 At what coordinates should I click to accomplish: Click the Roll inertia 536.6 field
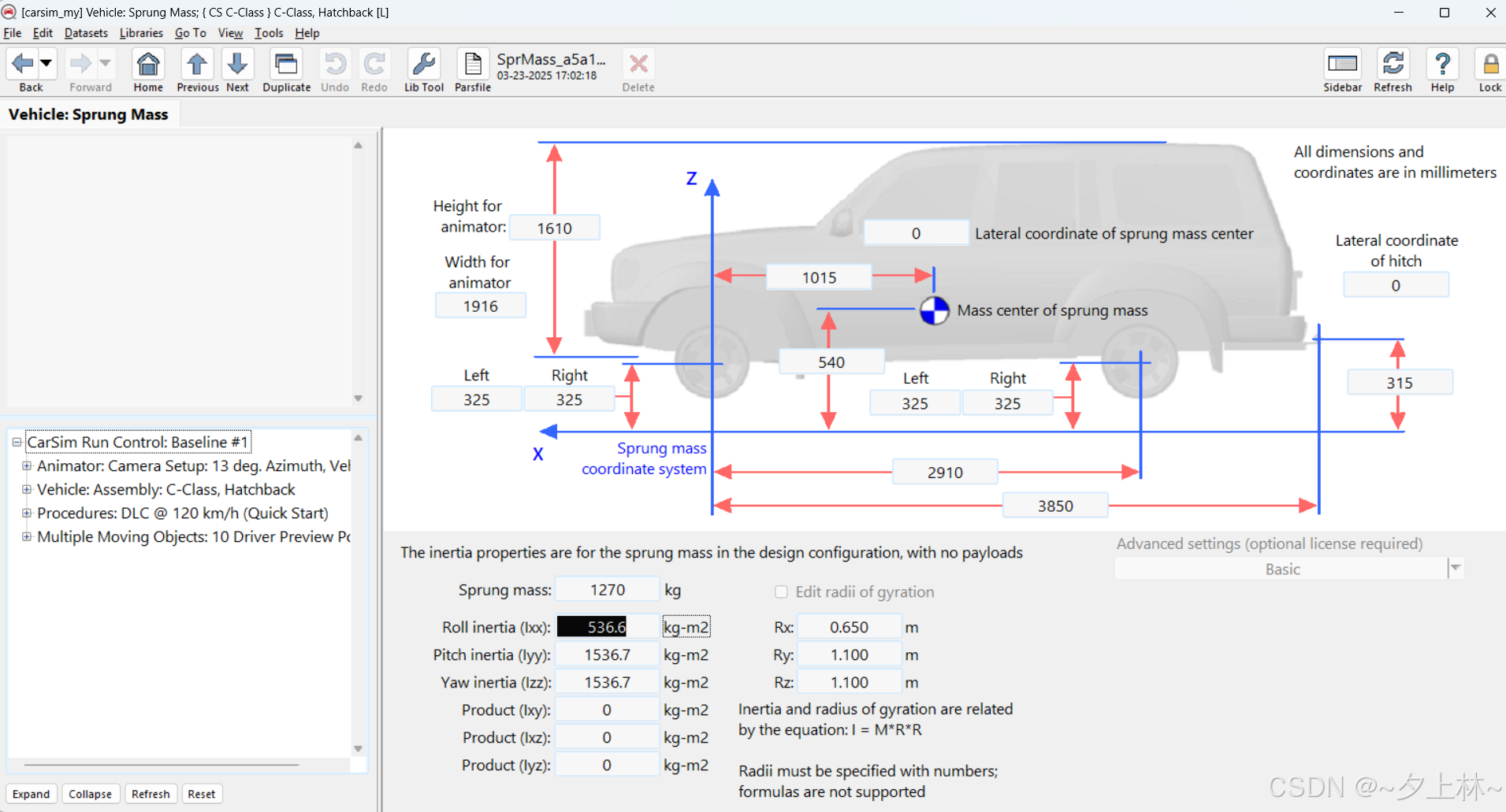coord(607,627)
